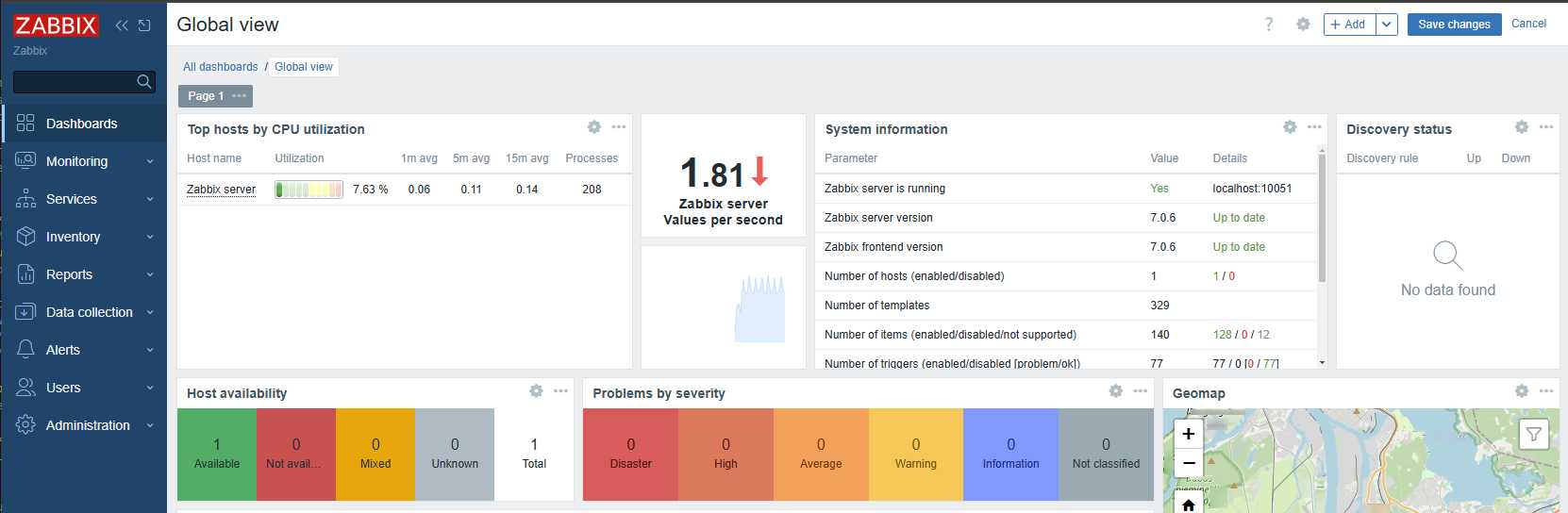Expand the Alerts chevron

pyautogui.click(x=150, y=350)
